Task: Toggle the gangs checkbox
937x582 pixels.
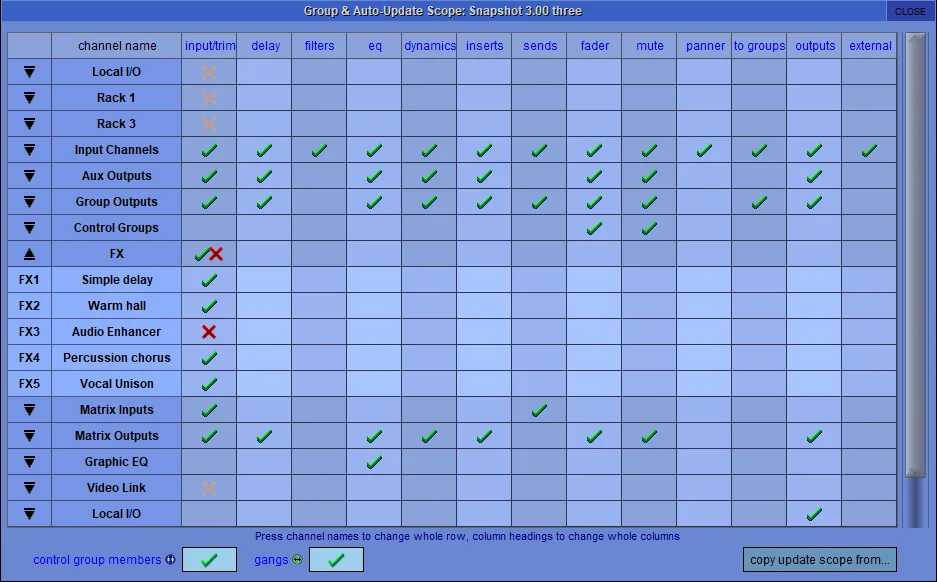Action: 336,559
